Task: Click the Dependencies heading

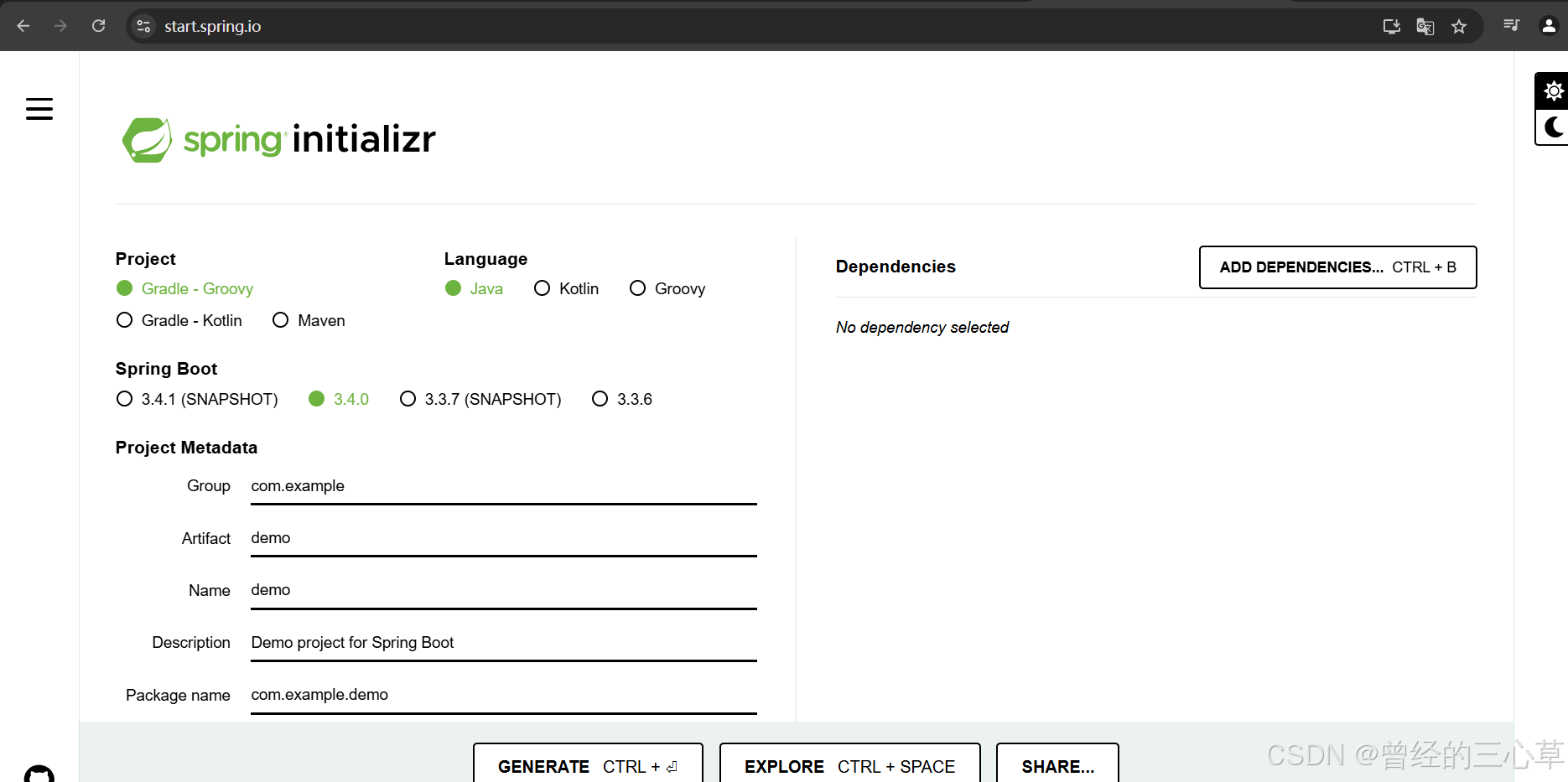Action: click(x=896, y=267)
